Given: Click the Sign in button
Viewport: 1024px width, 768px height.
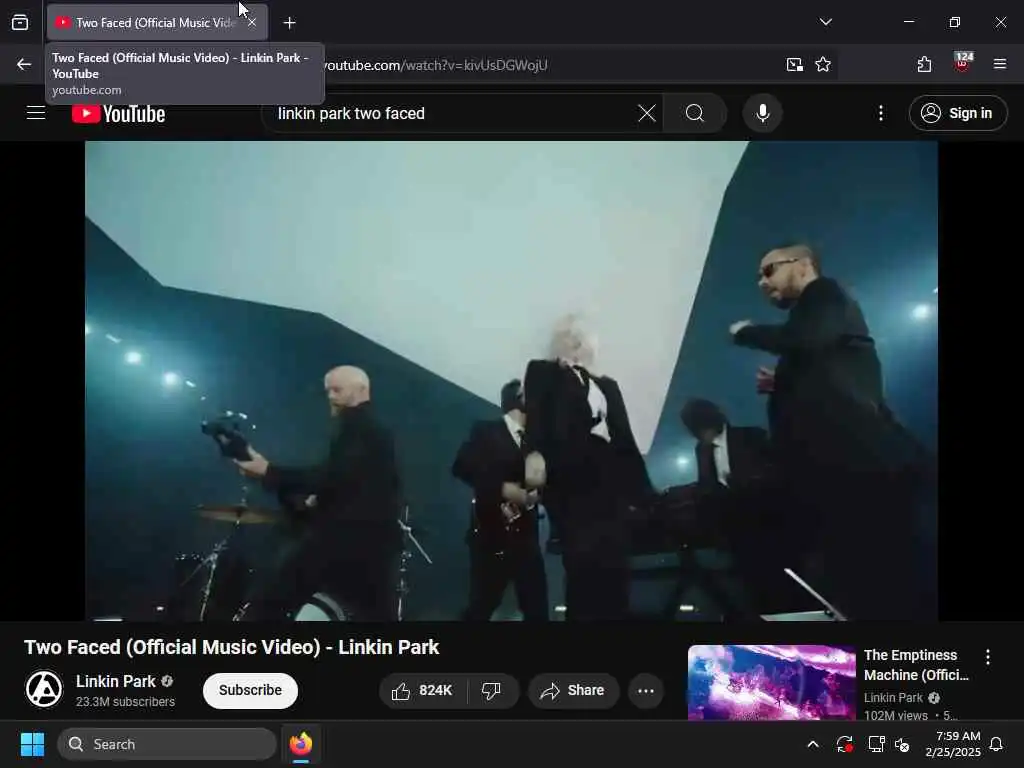Looking at the screenshot, I should pos(957,113).
